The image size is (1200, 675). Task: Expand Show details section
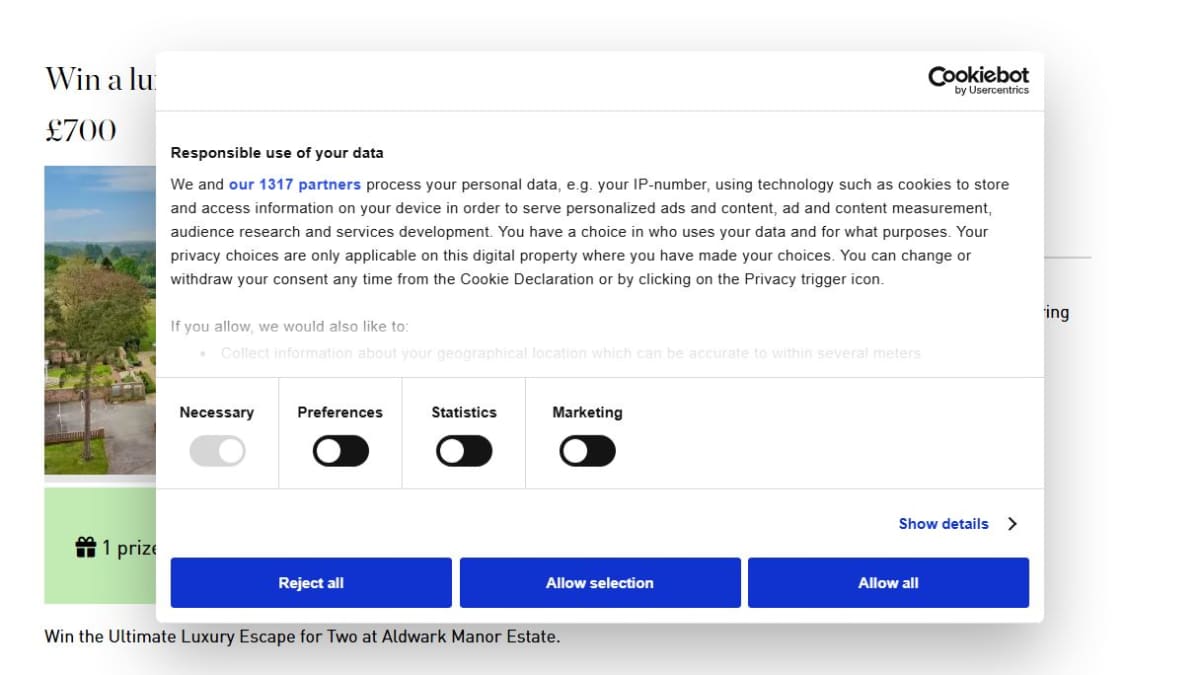pos(943,524)
